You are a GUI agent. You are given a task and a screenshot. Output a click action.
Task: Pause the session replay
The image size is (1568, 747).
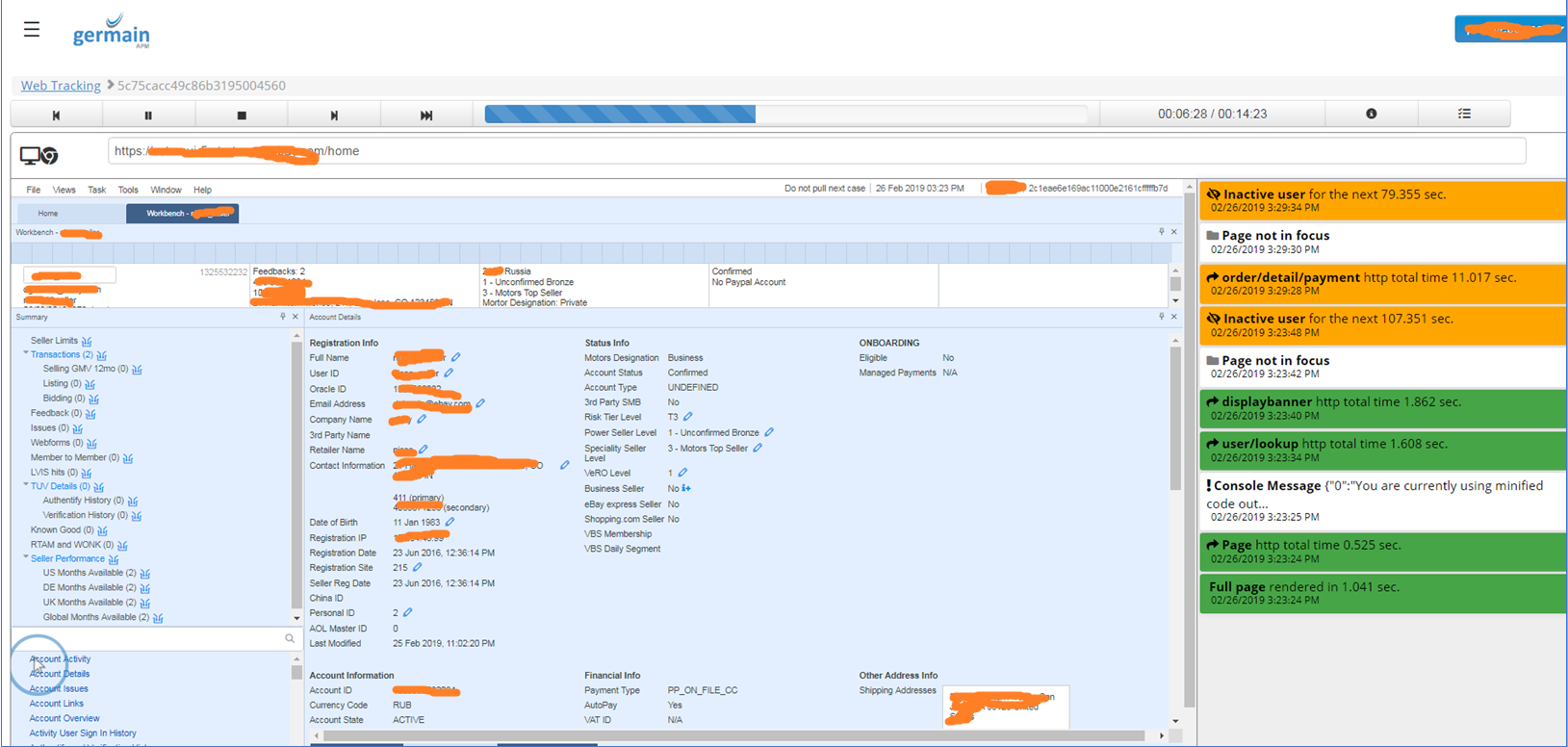148,115
